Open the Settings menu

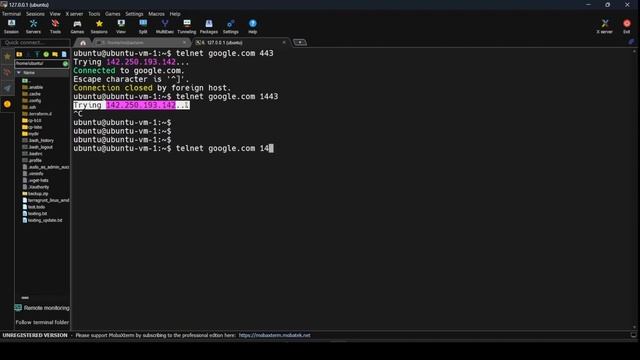click(134, 14)
